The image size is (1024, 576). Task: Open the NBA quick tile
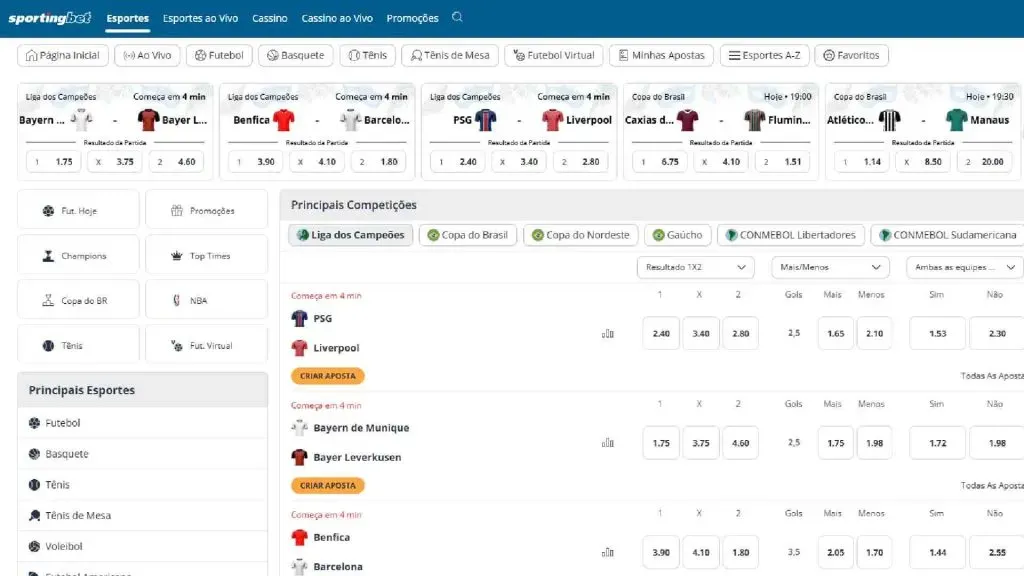tap(206, 300)
